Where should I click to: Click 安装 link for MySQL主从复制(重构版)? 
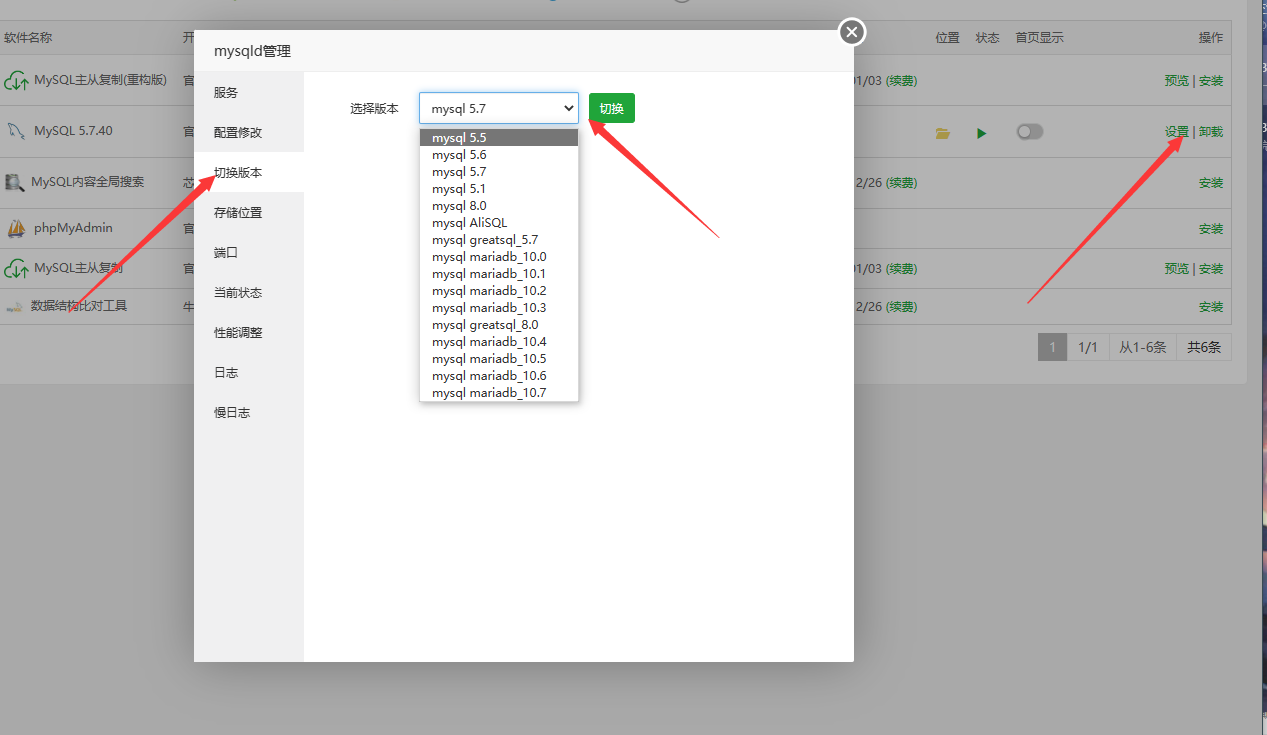coord(1211,81)
